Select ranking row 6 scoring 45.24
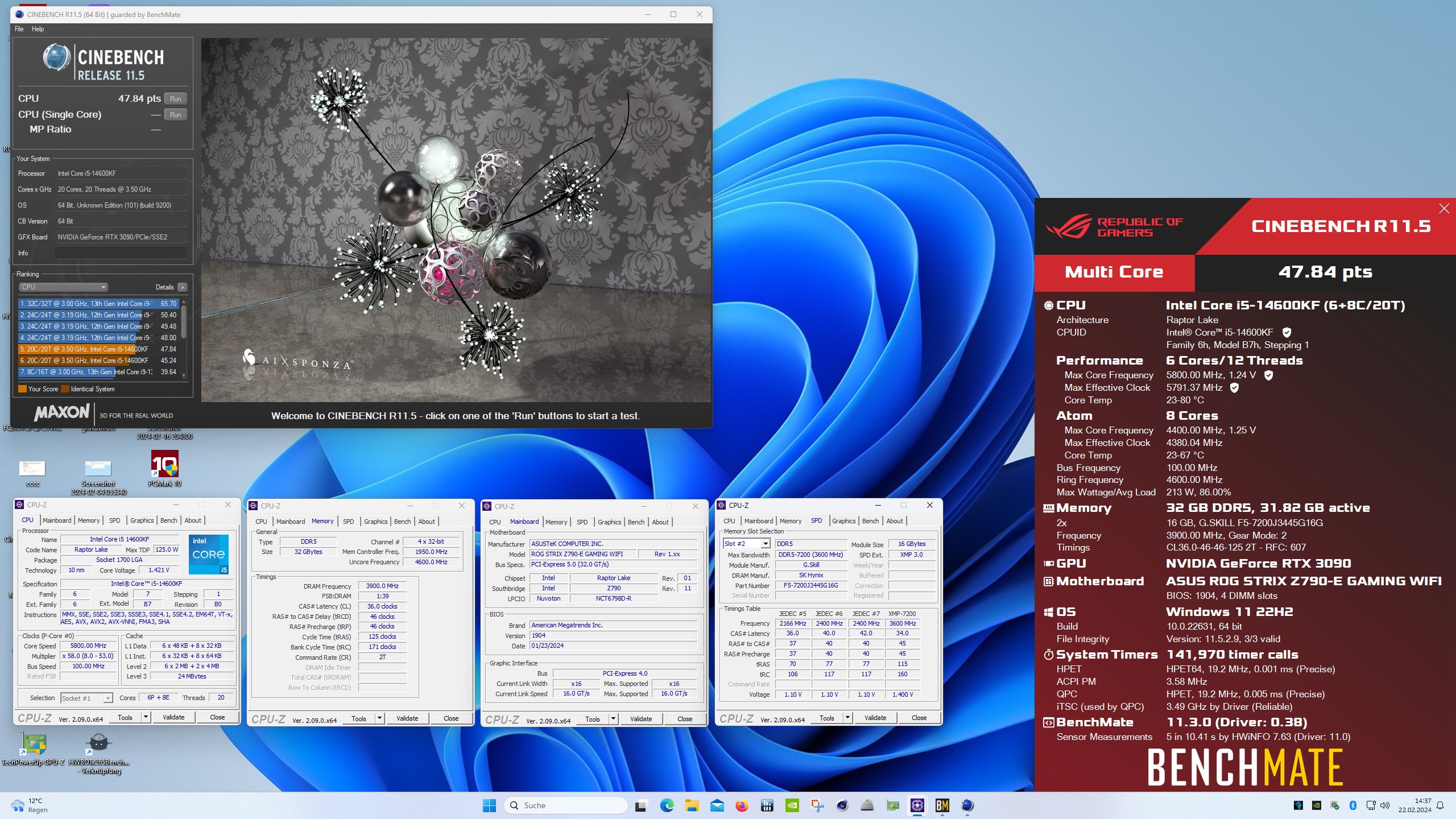The height and width of the screenshot is (819, 1456). (x=98, y=361)
